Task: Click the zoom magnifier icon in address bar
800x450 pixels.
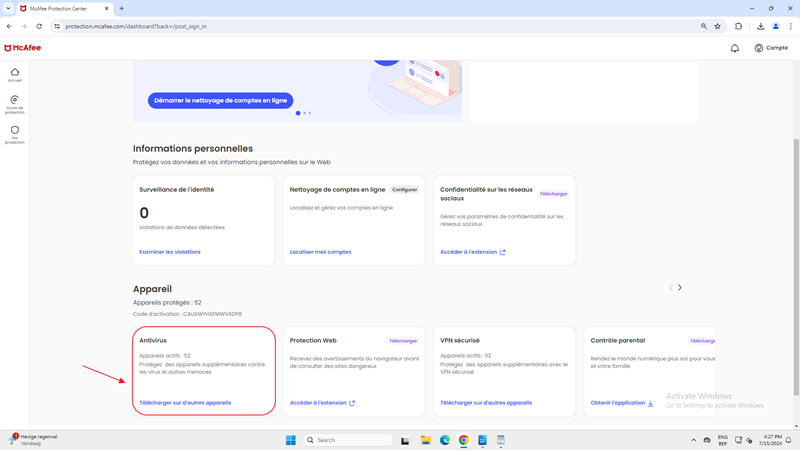Action: (704, 26)
